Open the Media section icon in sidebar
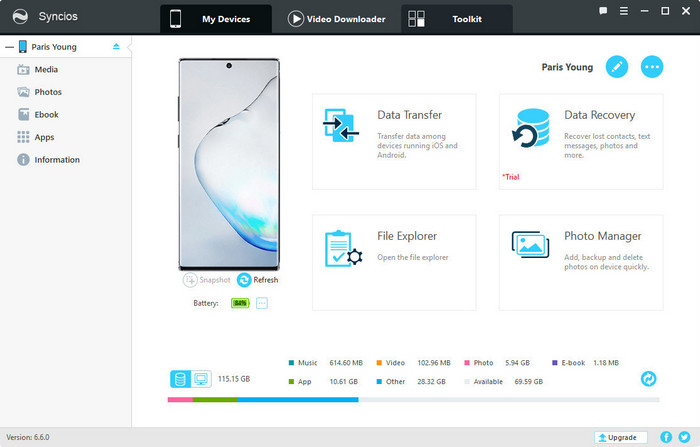Image resolution: width=700 pixels, height=447 pixels. [23, 70]
